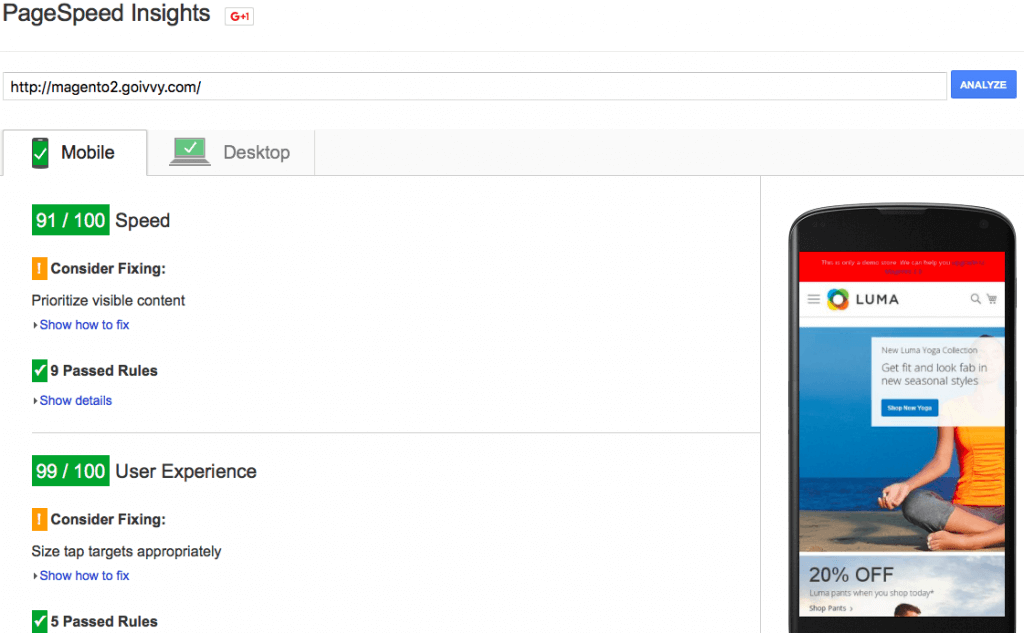This screenshot has width=1024, height=633.
Task: Tap the search magnifier icon in phone preview
Action: pos(976,299)
